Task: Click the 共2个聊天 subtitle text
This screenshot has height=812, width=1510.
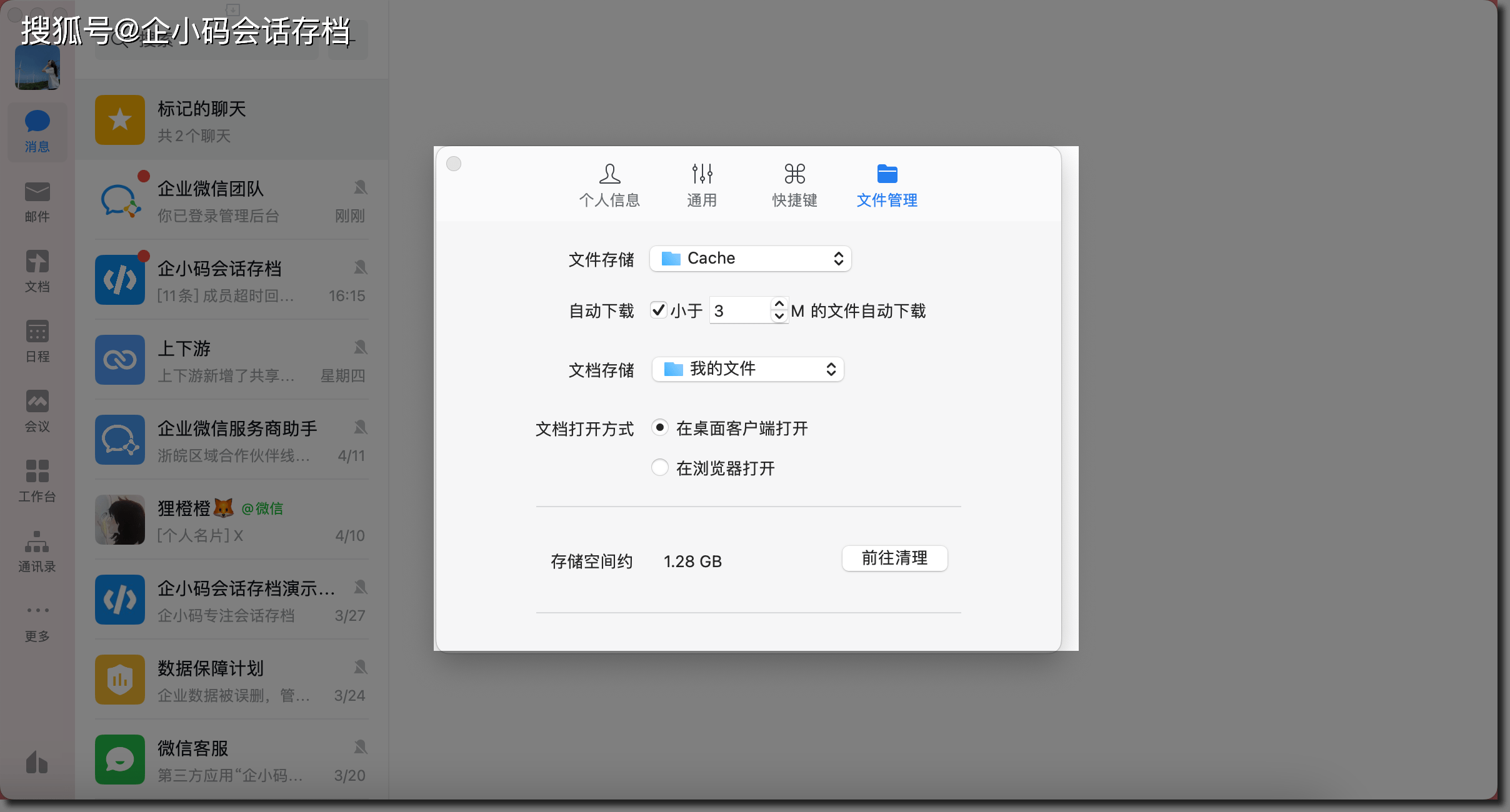Action: click(x=194, y=136)
